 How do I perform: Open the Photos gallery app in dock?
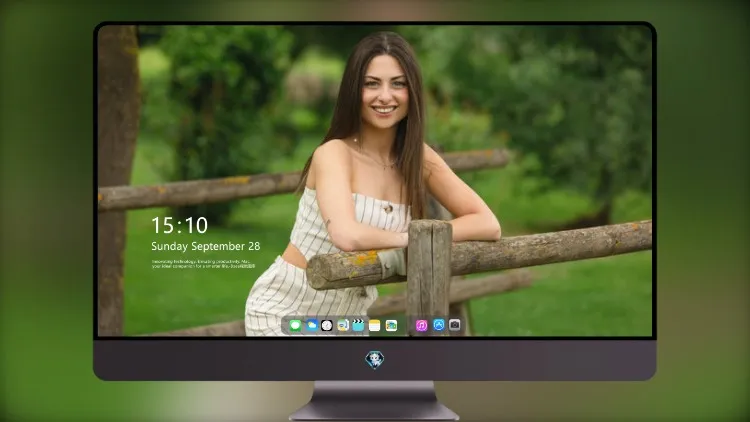click(391, 326)
